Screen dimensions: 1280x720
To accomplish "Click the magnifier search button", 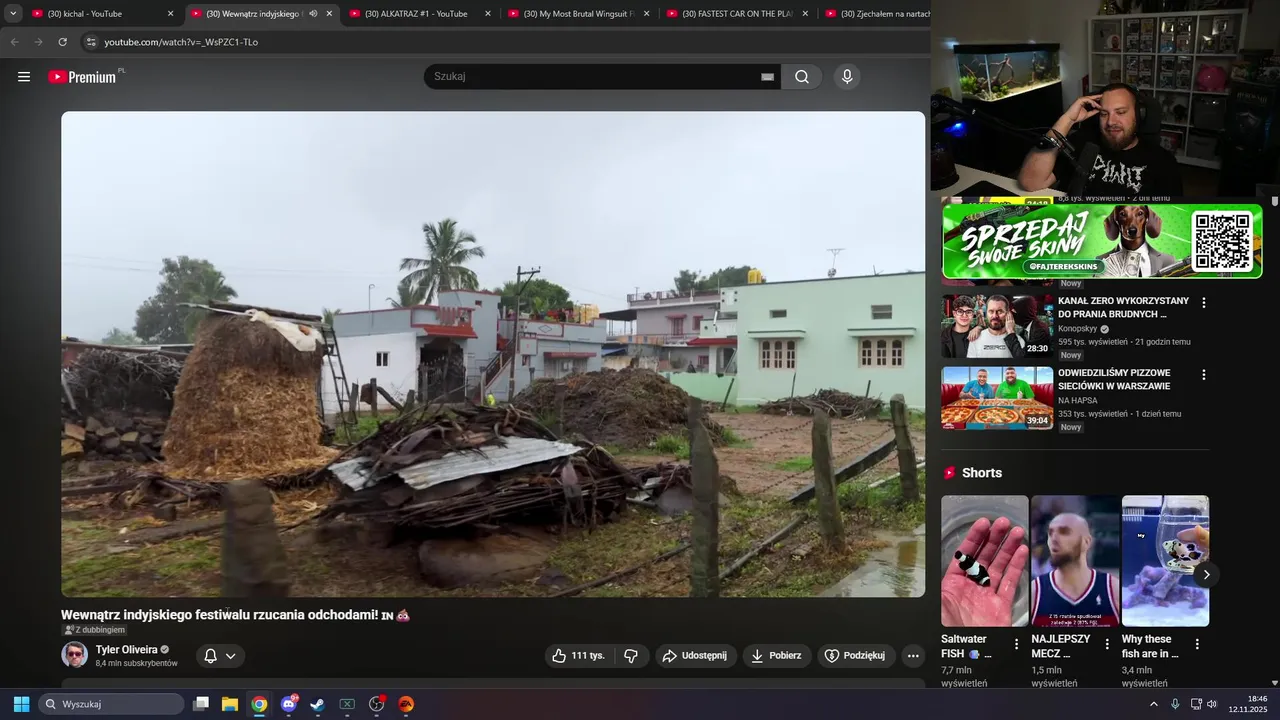I will click(802, 77).
